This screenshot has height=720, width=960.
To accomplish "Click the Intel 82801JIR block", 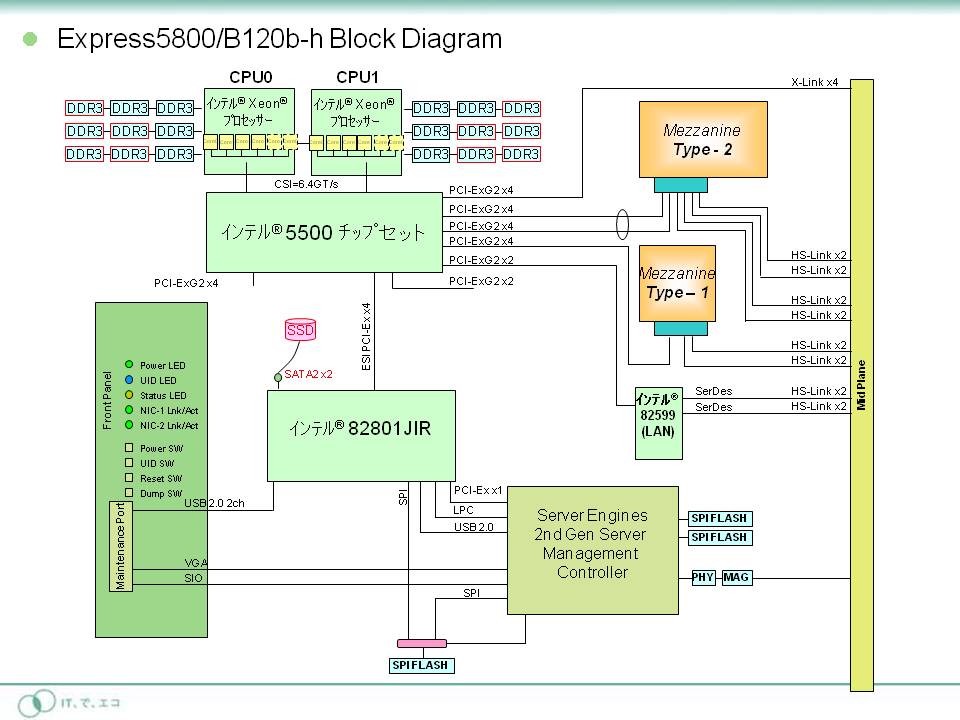I will pyautogui.click(x=360, y=435).
